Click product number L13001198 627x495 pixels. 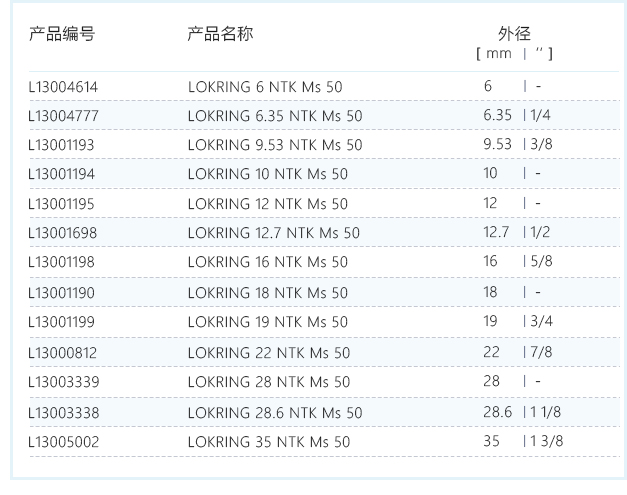click(x=61, y=262)
